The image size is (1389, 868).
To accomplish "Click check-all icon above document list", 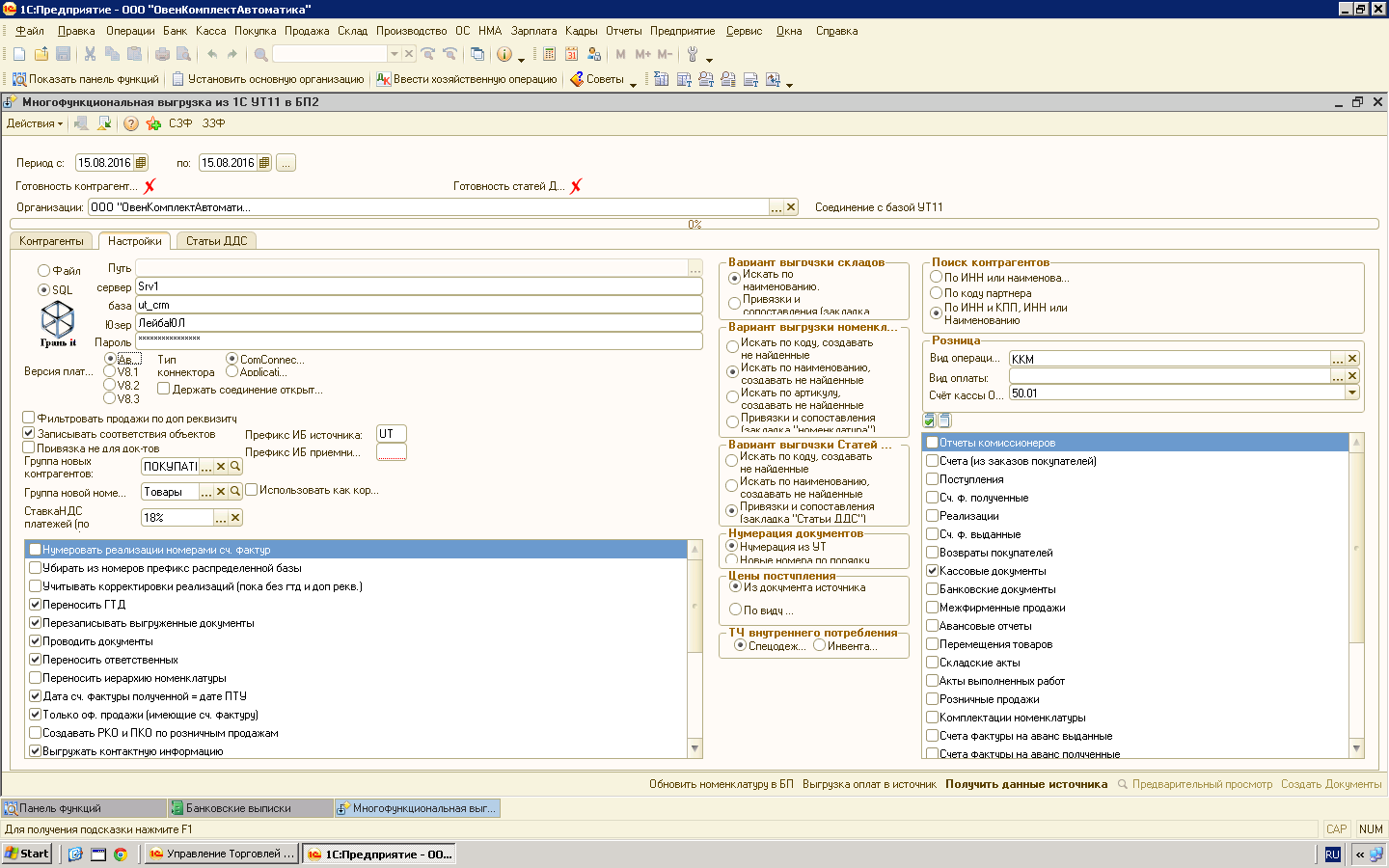I will [x=929, y=420].
